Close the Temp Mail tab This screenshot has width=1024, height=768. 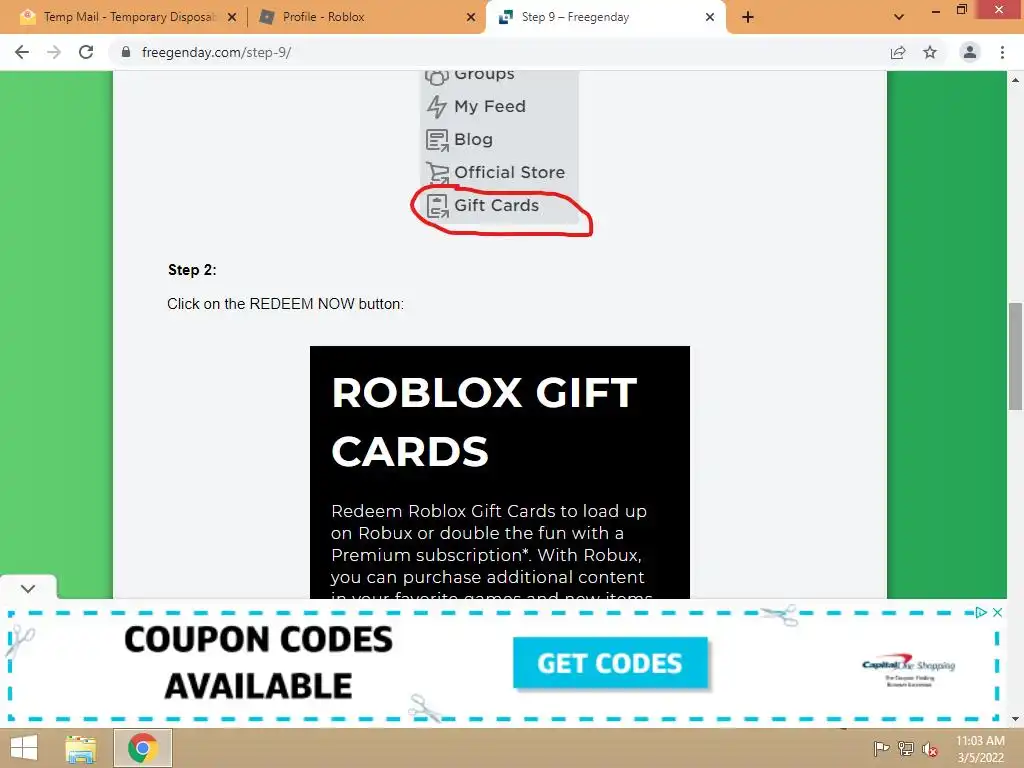232,17
